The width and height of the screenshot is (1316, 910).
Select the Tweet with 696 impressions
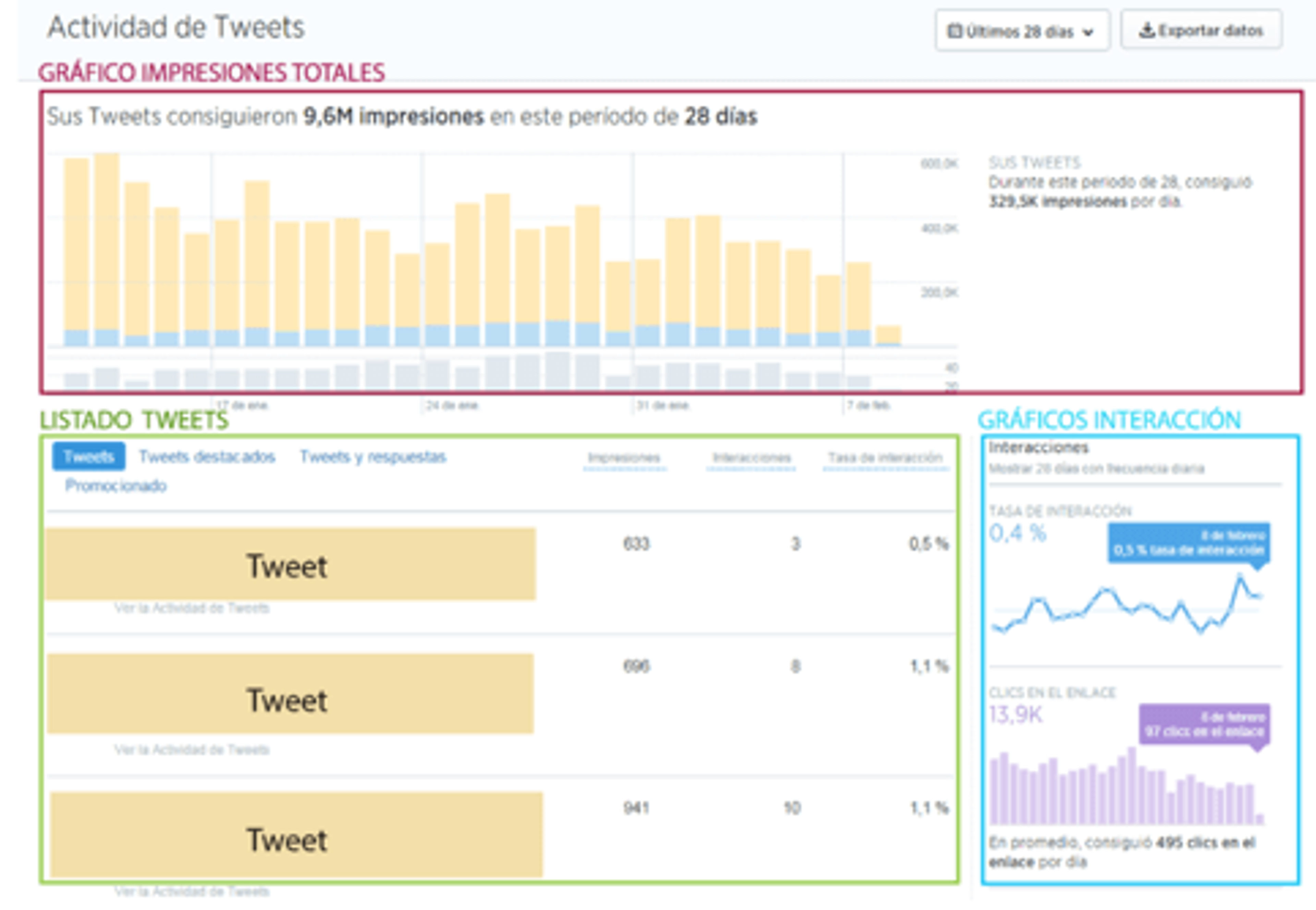pos(291,693)
